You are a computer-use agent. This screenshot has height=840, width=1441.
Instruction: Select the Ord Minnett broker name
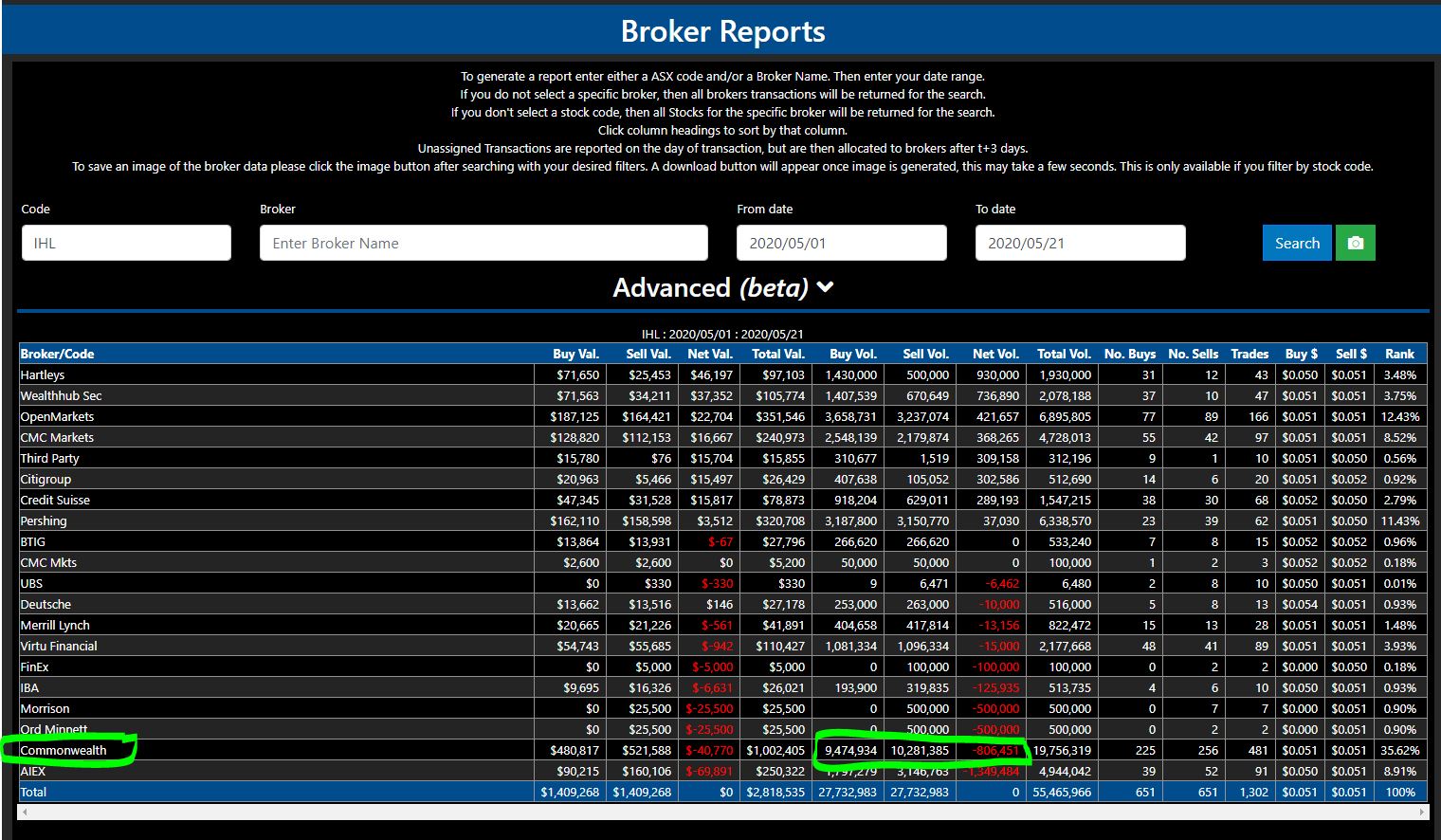[54, 729]
